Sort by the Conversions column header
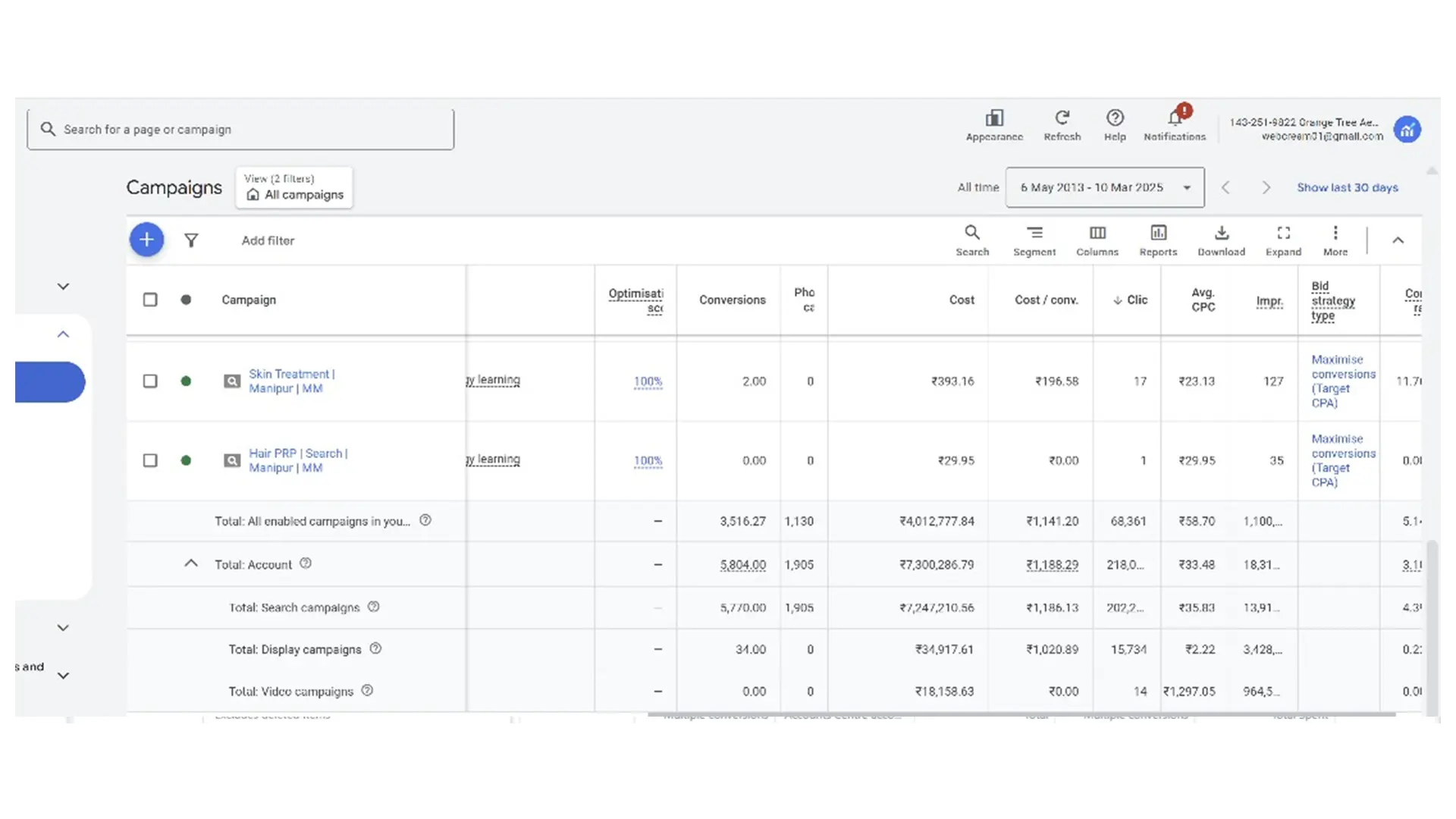Viewport: 1456px width, 819px height. 733,300
